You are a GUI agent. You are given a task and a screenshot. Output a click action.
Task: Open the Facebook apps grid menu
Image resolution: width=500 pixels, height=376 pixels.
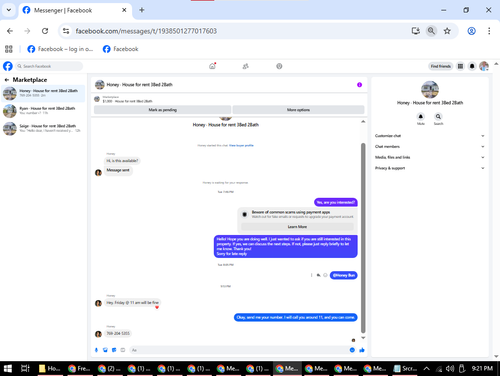coord(460,66)
